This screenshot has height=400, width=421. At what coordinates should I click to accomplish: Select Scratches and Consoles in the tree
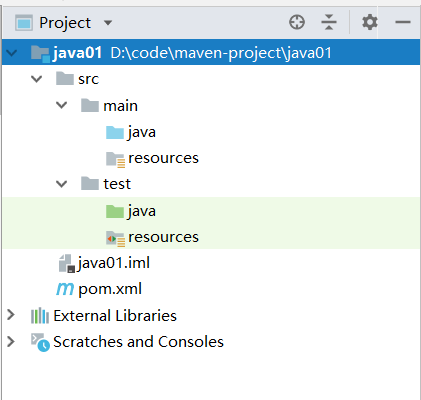138,342
